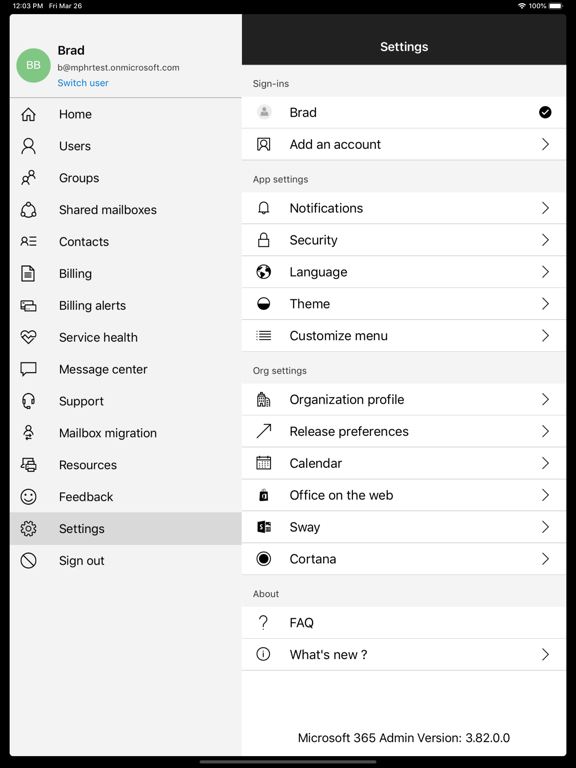The width and height of the screenshot is (576, 768).
Task: Click the Brad sign-in avatar icon
Action: 264,112
